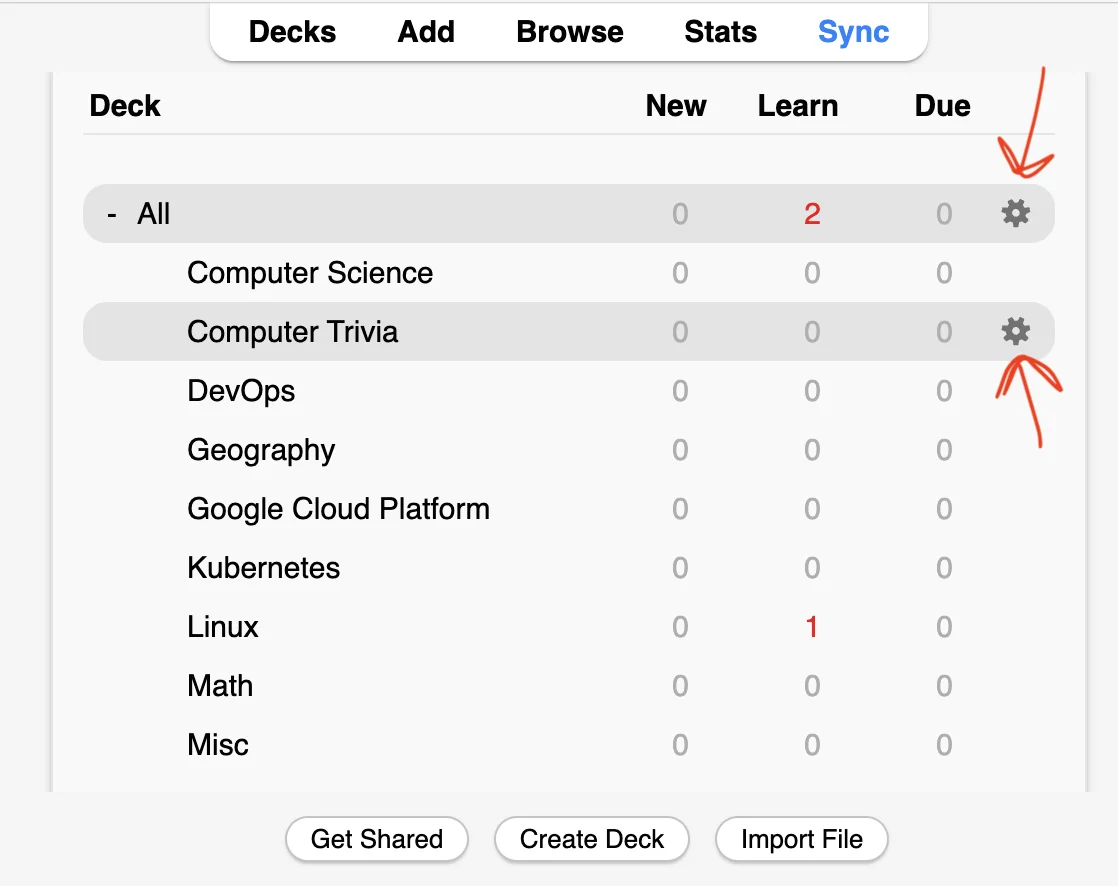1118x886 pixels.
Task: Sync the collection
Action: click(853, 32)
